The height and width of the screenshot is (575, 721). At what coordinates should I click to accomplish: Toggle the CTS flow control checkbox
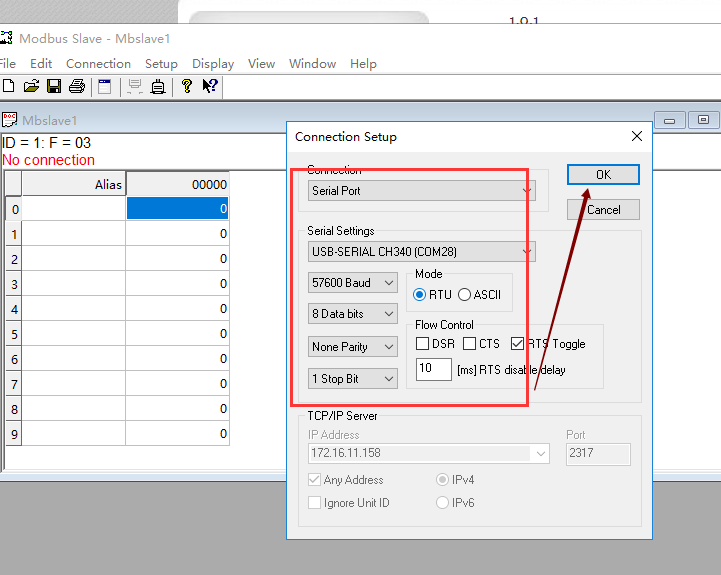[469, 344]
